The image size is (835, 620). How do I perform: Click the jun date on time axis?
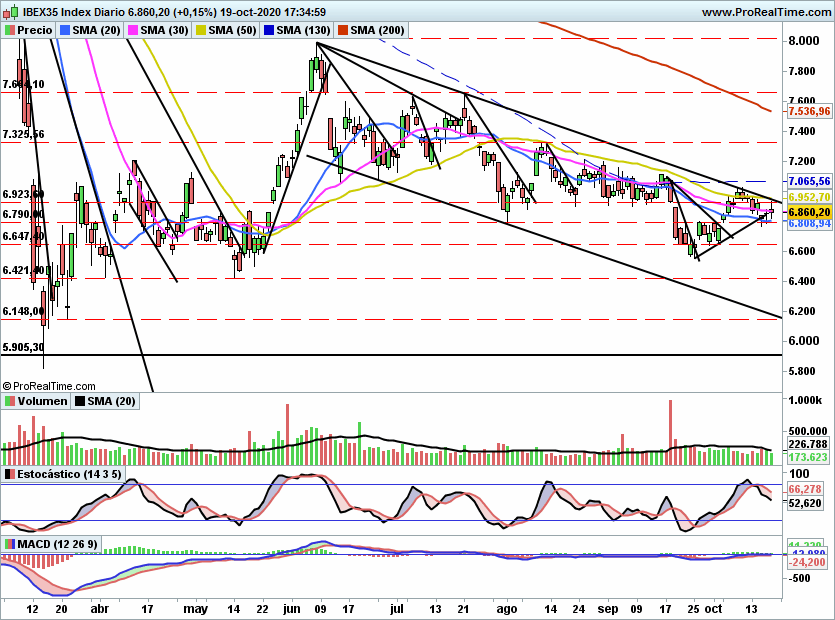coord(292,609)
